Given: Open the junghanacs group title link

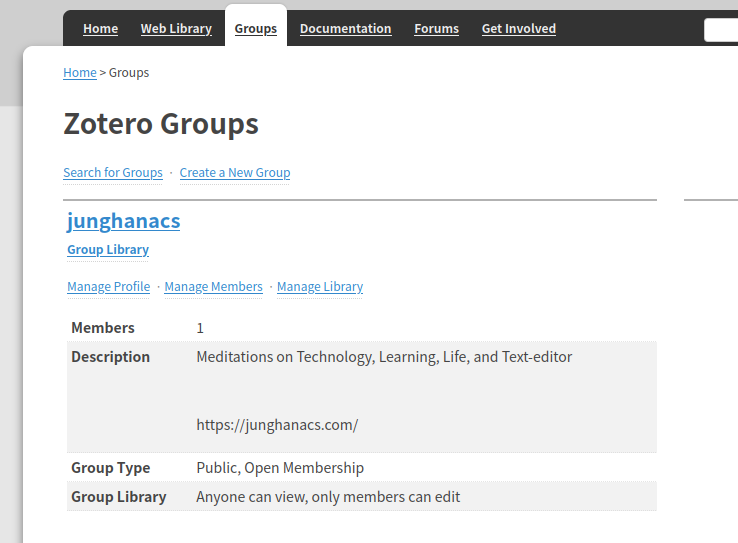Looking at the screenshot, I should [123, 221].
